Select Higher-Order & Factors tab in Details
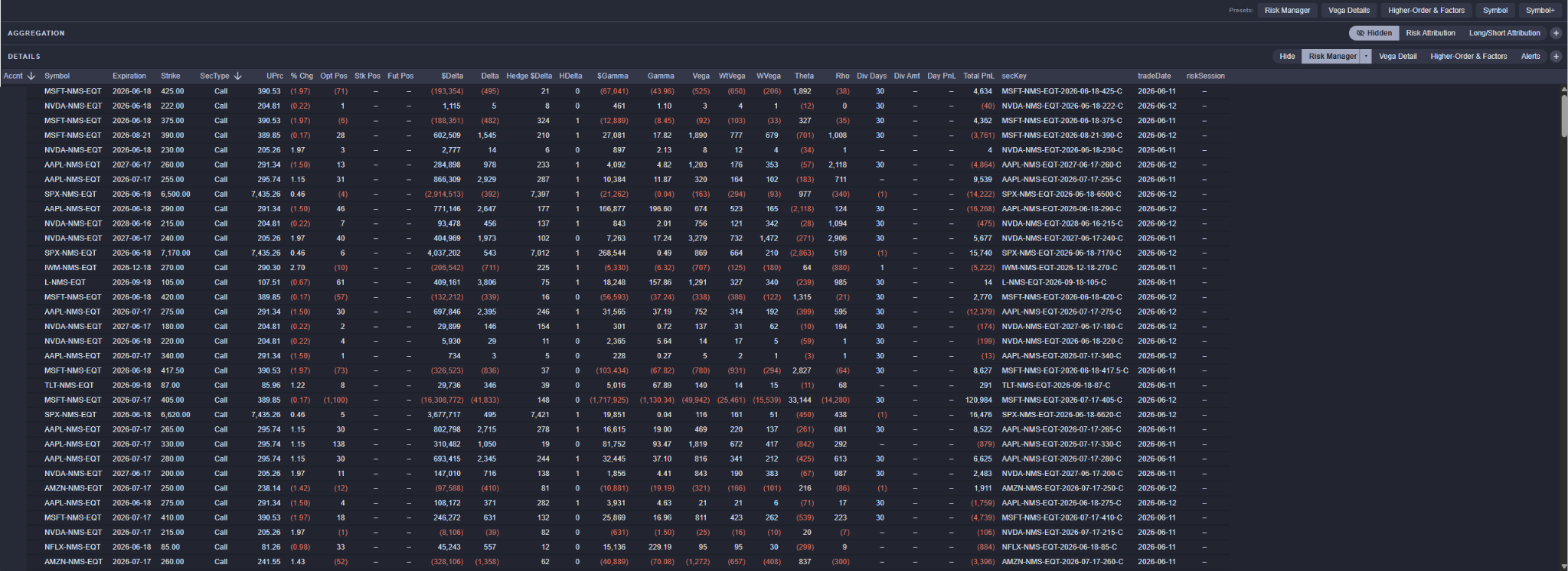The width and height of the screenshot is (1568, 571). 1468,56
